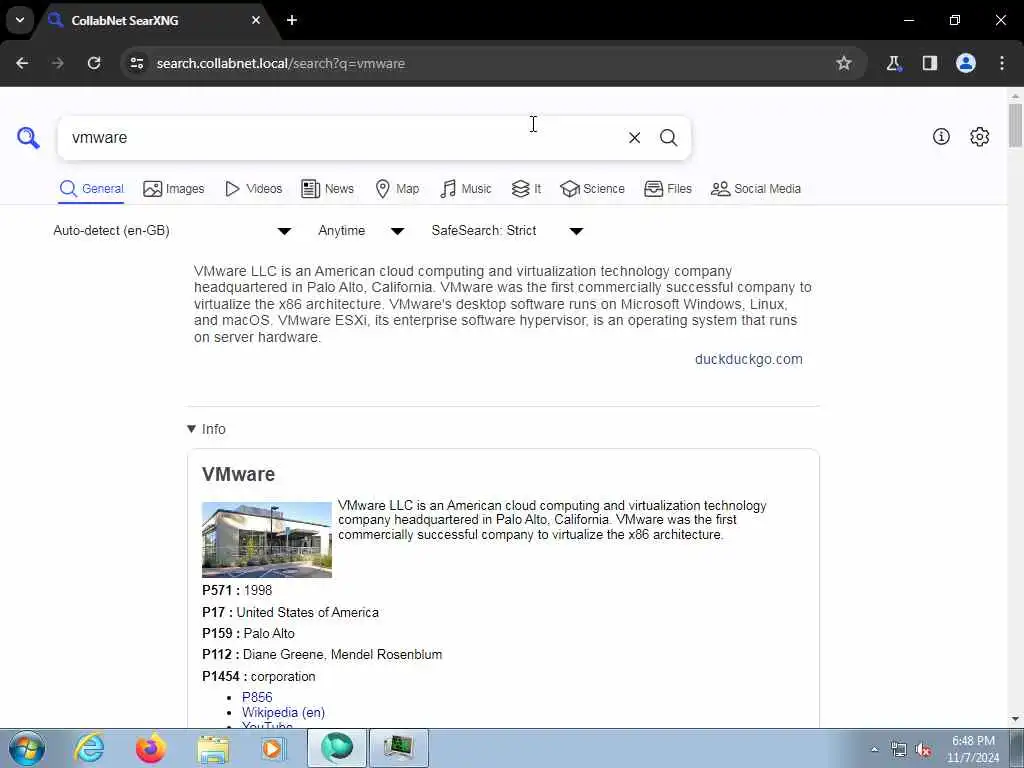Toggle the browser side panel
Screen dimensions: 1024x768
pos(930,63)
